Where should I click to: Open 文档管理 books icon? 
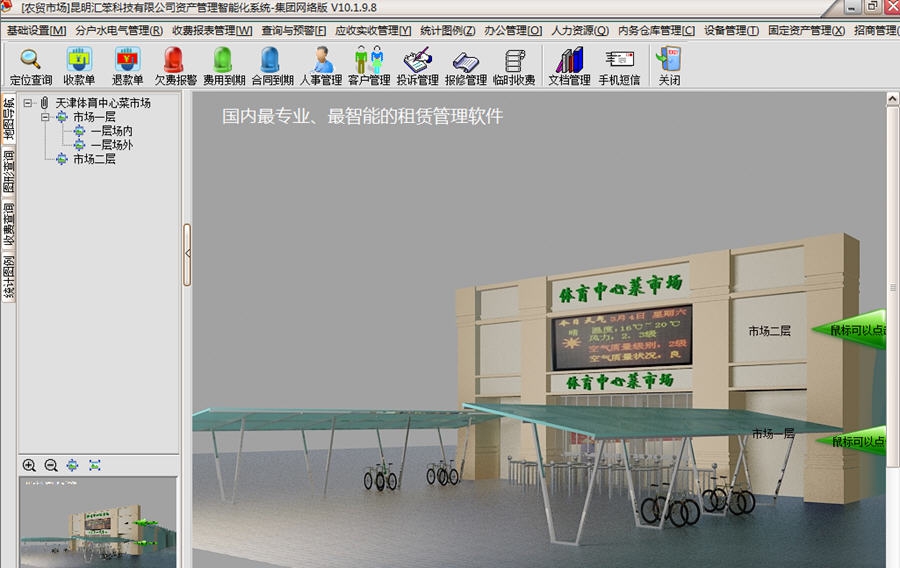[569, 66]
